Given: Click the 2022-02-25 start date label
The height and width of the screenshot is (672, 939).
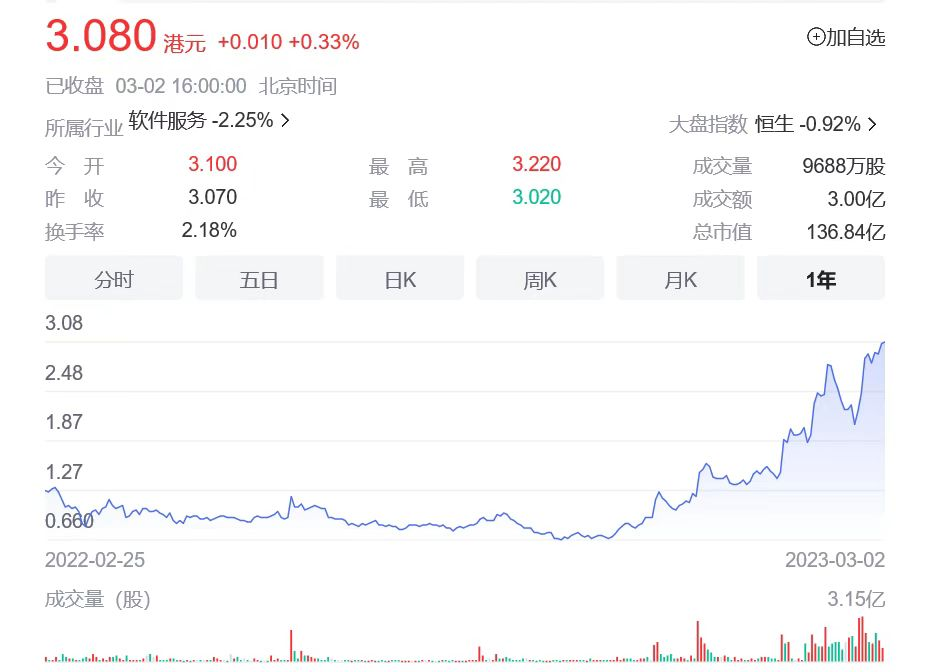Looking at the screenshot, I should point(95,560).
